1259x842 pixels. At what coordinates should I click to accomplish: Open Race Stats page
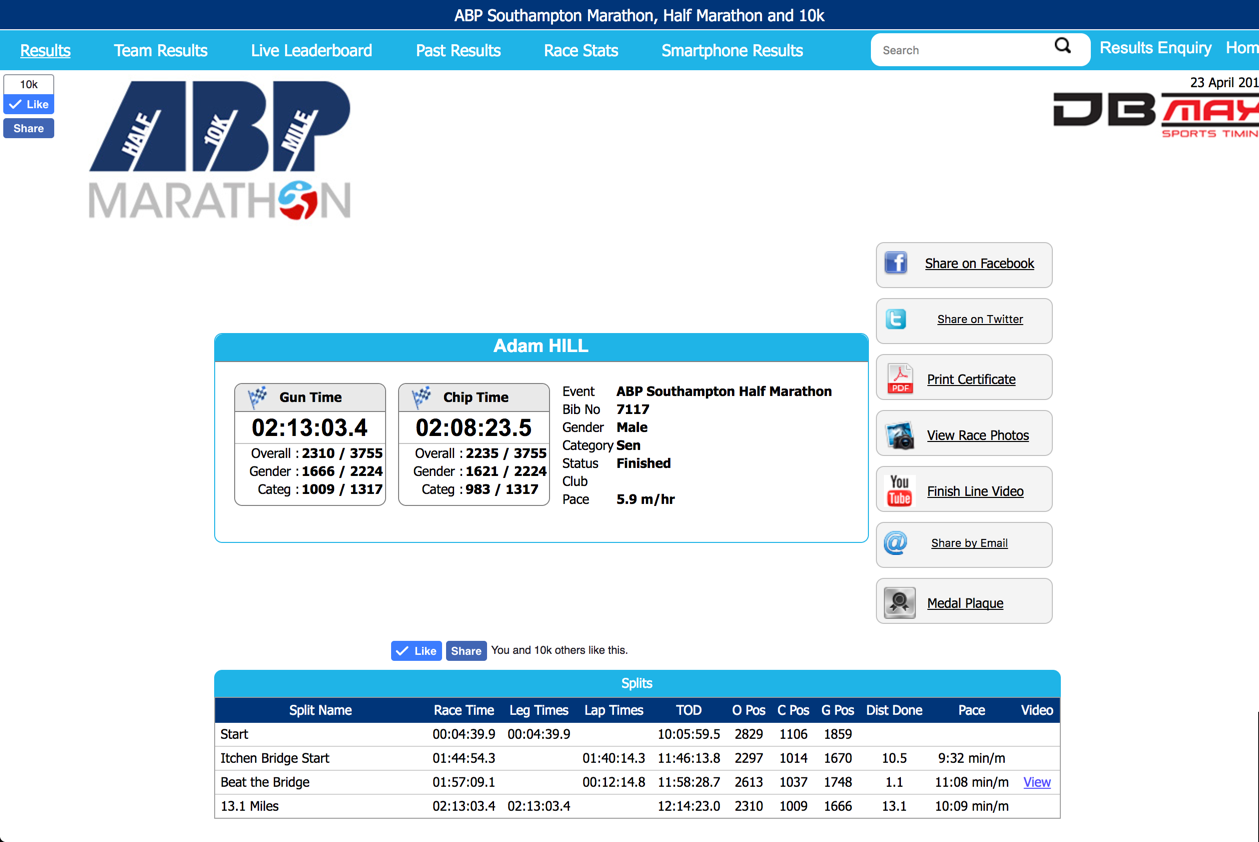tap(581, 50)
